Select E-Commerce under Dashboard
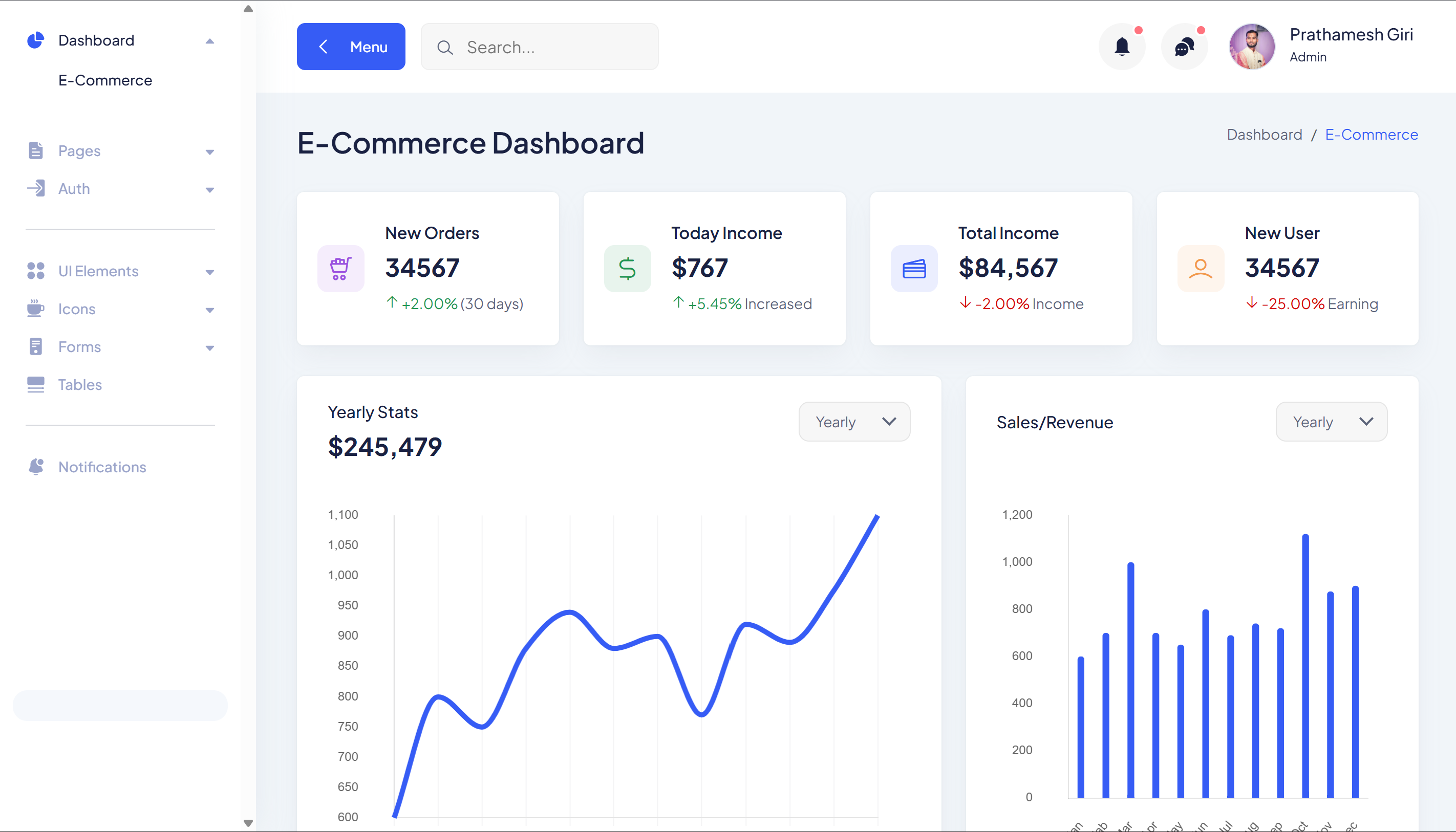Viewport: 1456px width, 832px height. (105, 80)
